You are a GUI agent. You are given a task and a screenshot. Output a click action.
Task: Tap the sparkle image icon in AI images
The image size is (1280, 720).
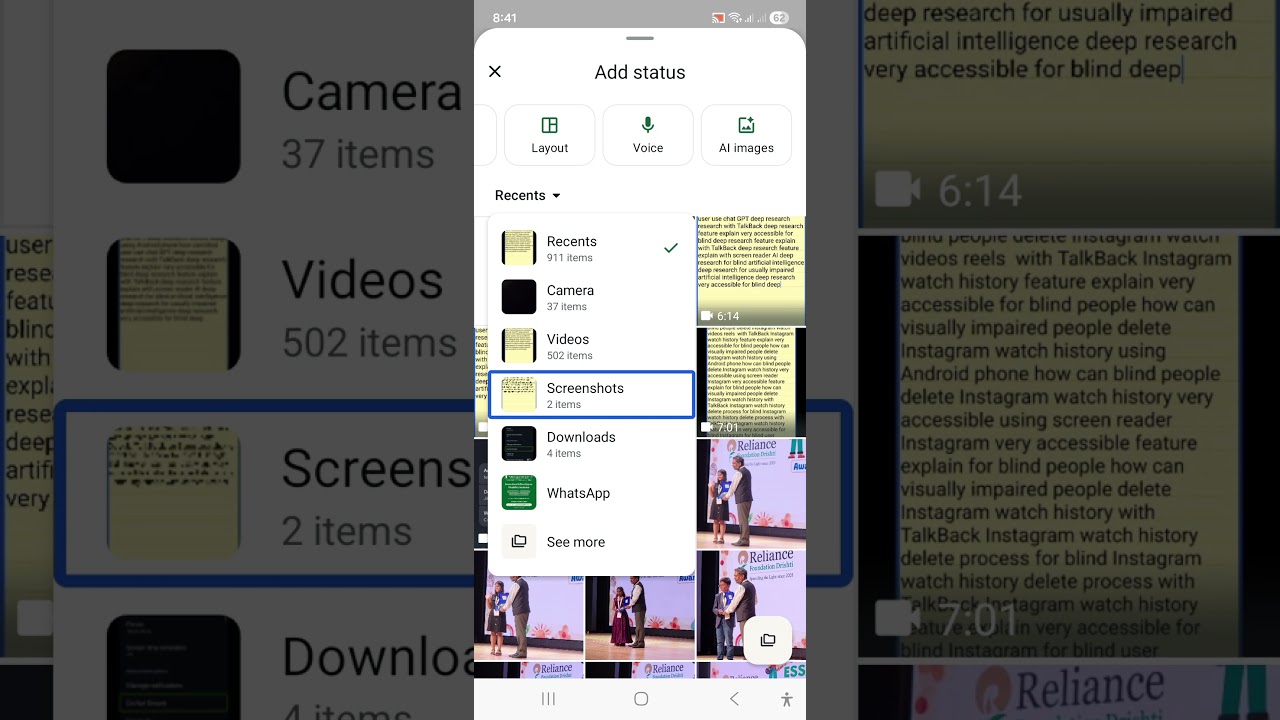click(x=746, y=125)
